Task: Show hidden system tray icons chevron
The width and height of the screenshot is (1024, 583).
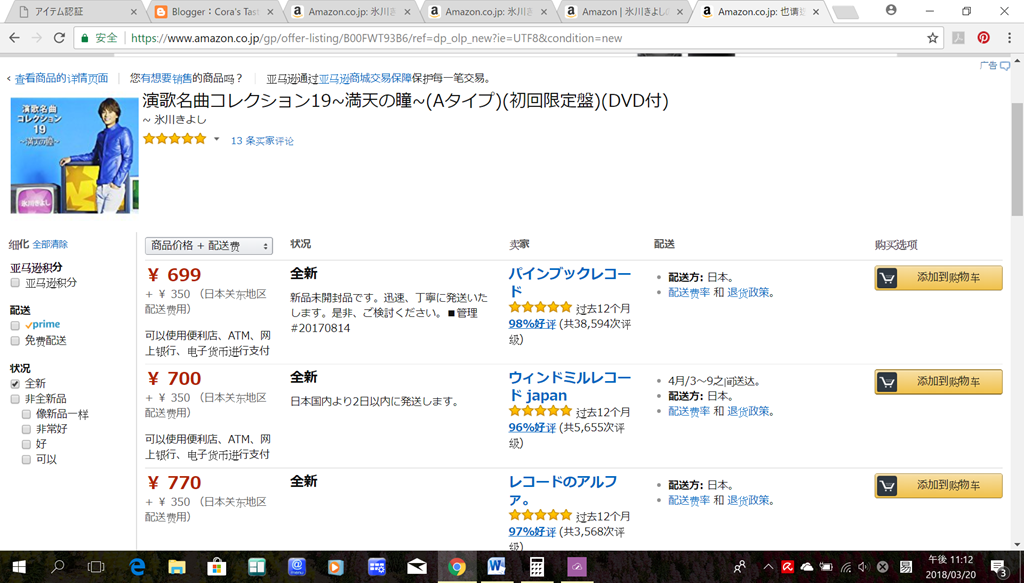Action: tap(768, 567)
